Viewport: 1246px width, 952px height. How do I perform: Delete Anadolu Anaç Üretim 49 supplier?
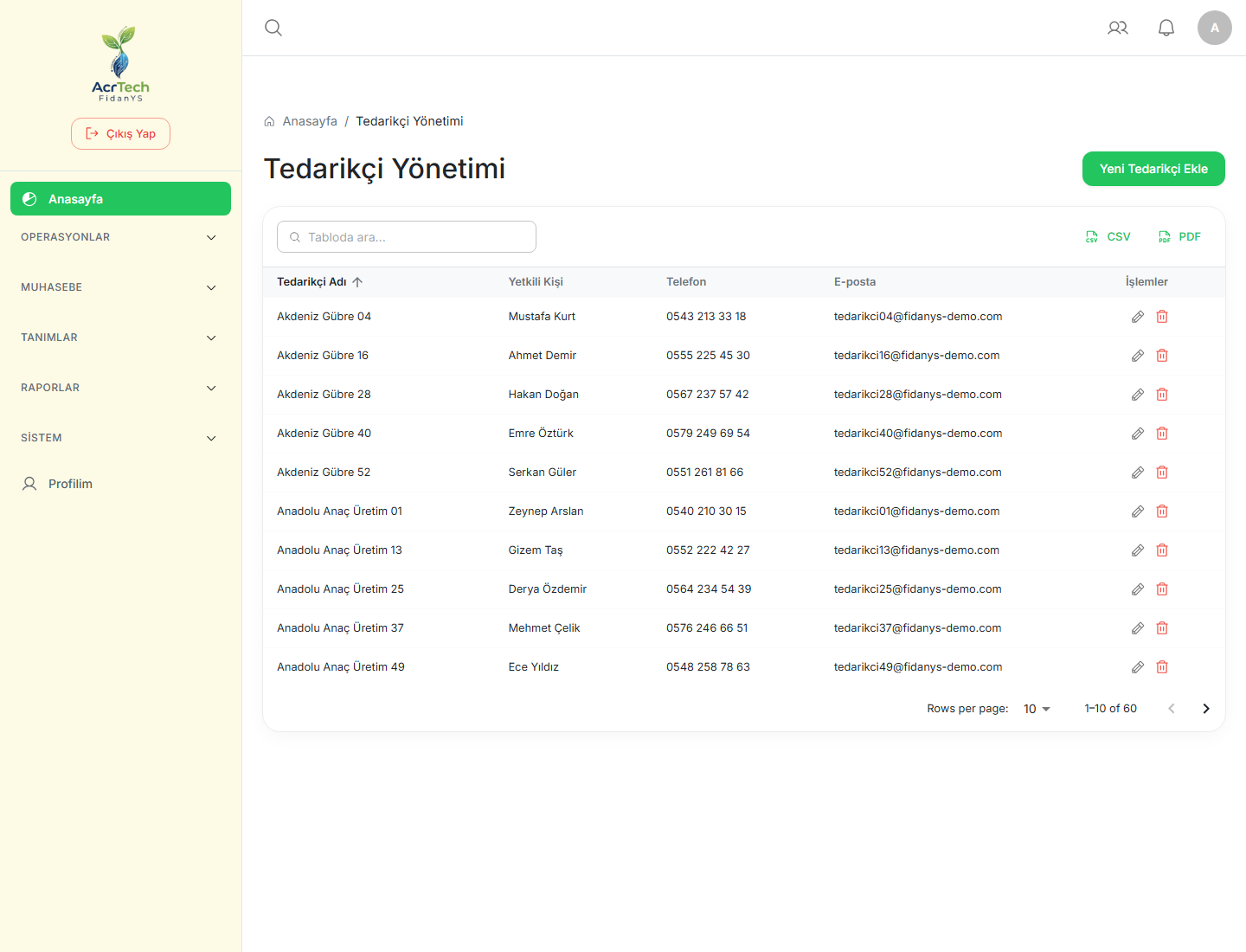[x=1162, y=667]
